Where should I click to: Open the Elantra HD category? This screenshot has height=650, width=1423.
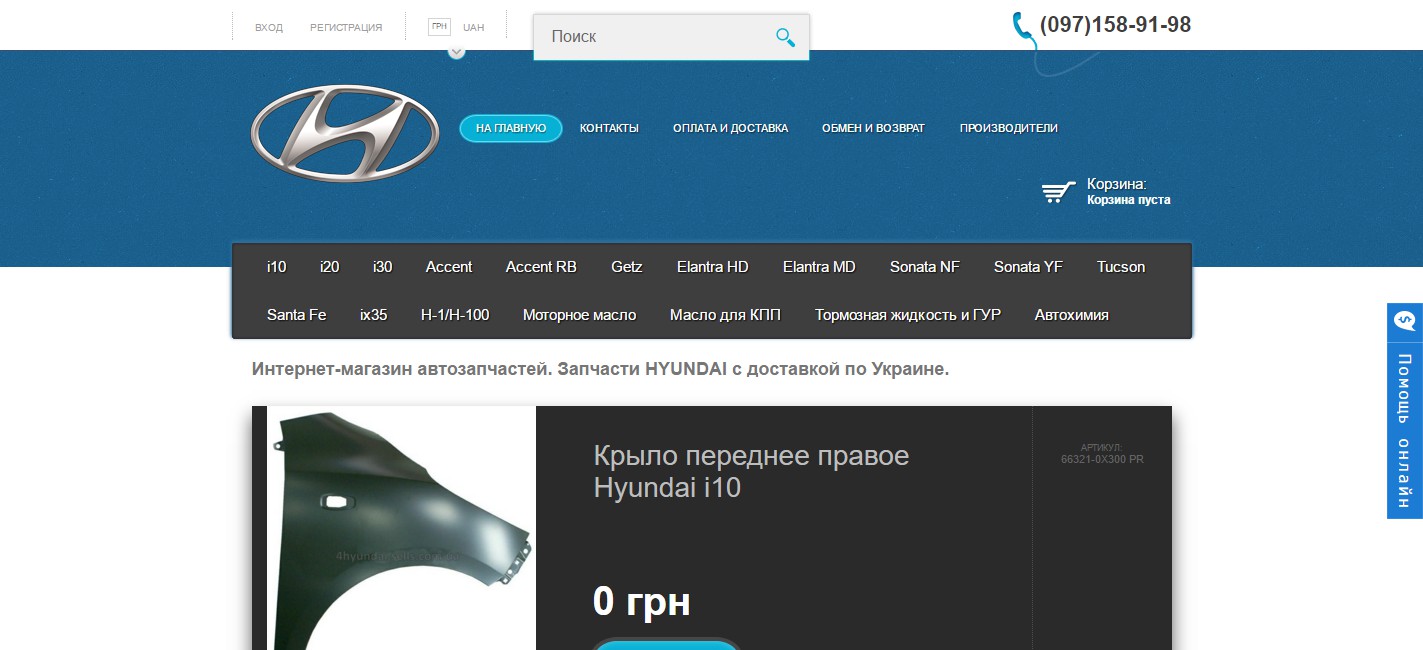(x=713, y=267)
